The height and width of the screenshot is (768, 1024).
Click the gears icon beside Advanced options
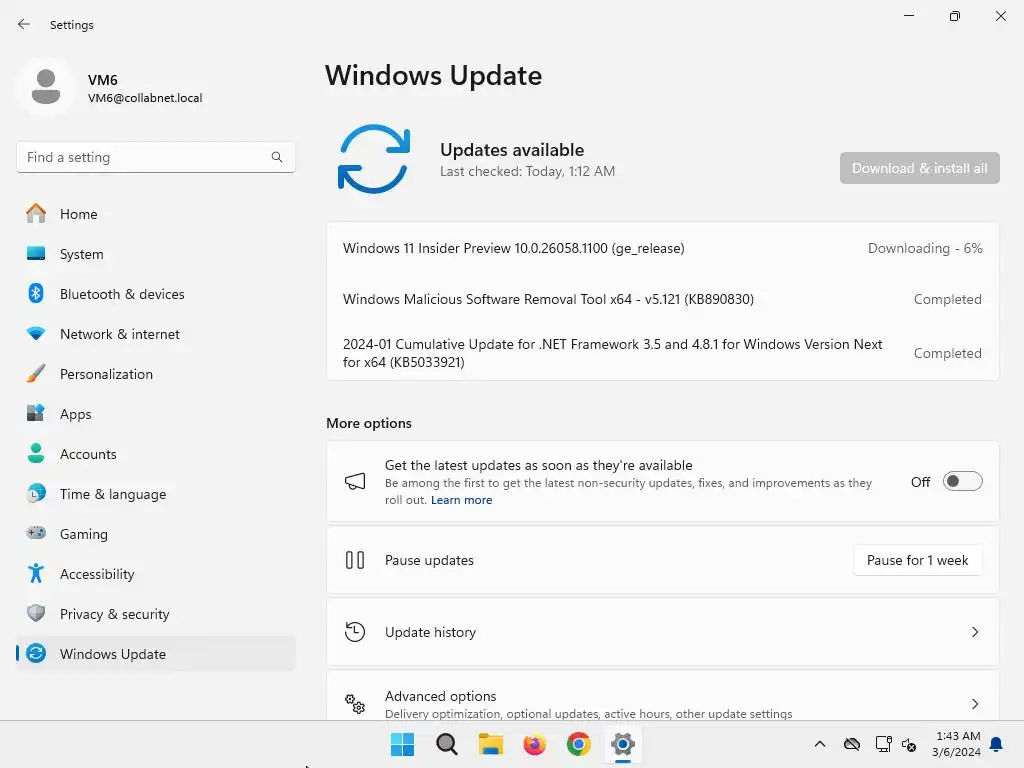(355, 704)
